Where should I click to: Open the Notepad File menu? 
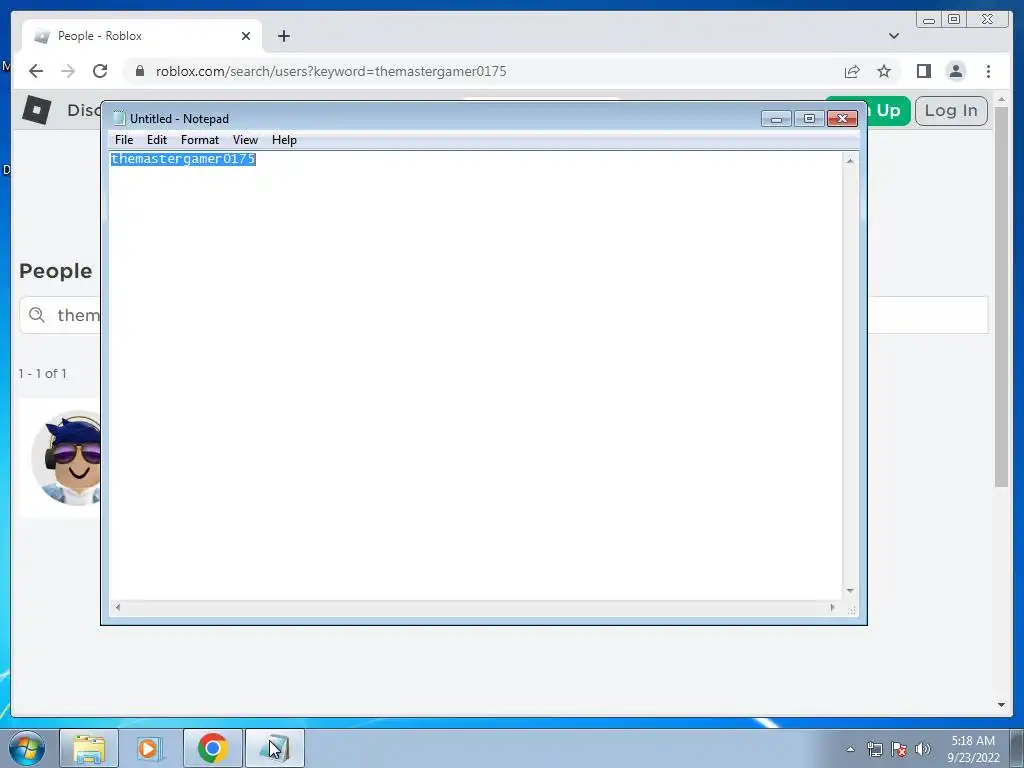[x=123, y=140]
